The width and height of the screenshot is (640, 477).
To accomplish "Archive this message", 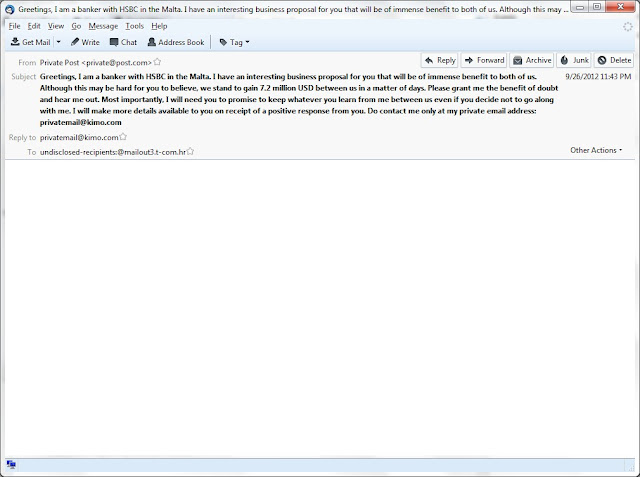I will click(x=532, y=60).
